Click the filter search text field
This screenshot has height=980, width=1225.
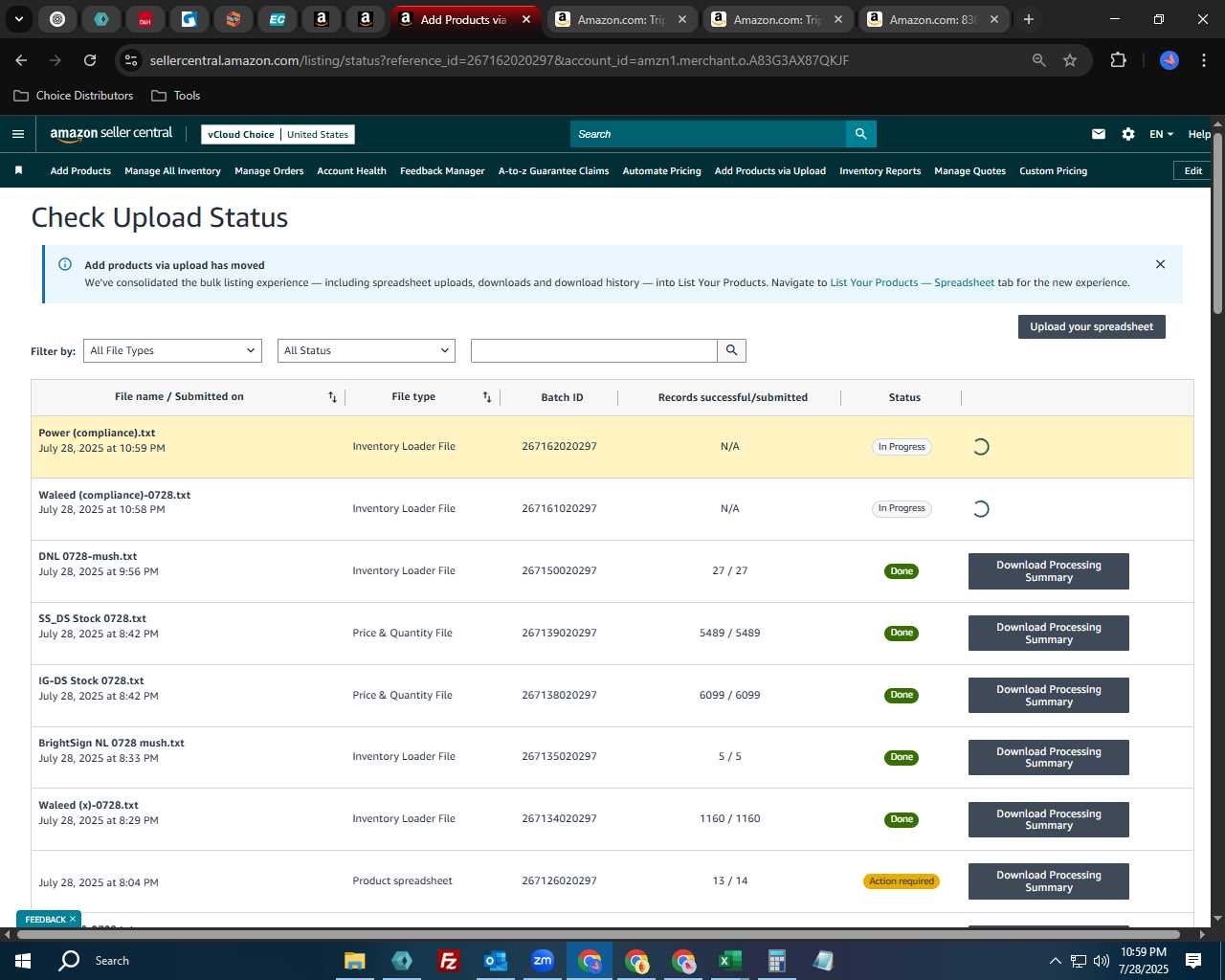[x=594, y=350]
